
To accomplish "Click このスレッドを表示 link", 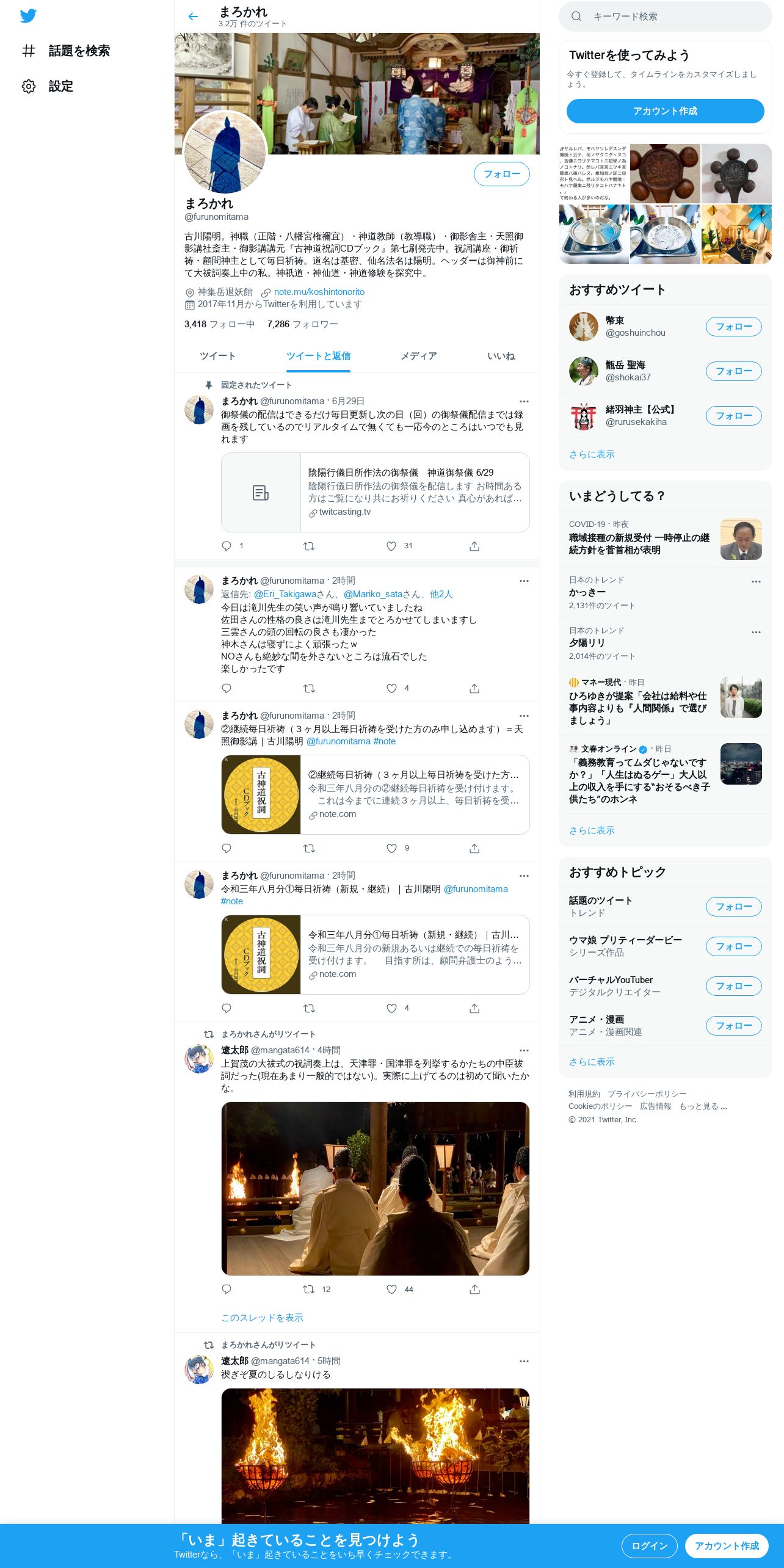I will [x=262, y=1318].
